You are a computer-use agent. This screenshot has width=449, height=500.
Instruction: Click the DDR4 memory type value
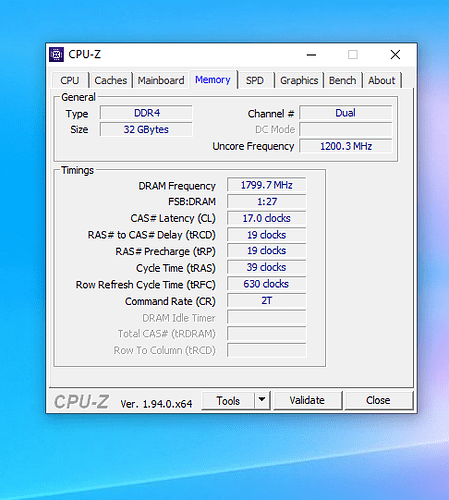pos(146,113)
